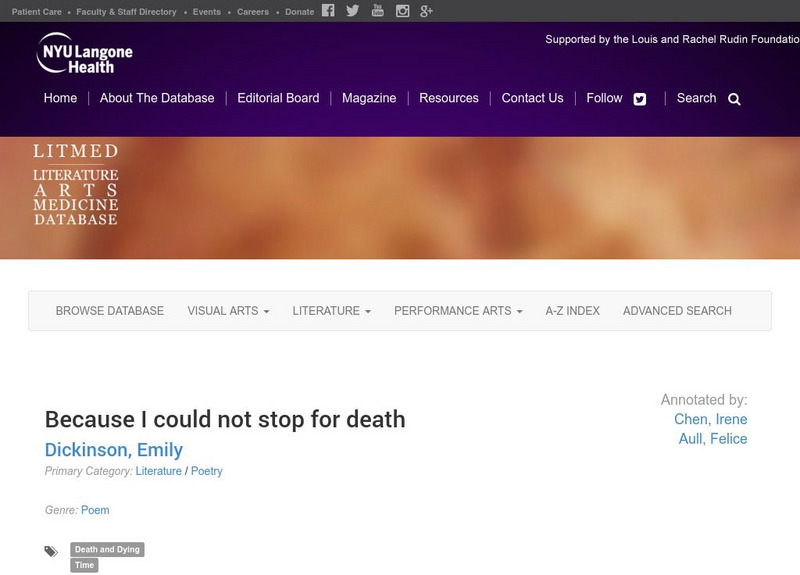
Task: Open the Instagram icon in top bar
Action: click(402, 11)
